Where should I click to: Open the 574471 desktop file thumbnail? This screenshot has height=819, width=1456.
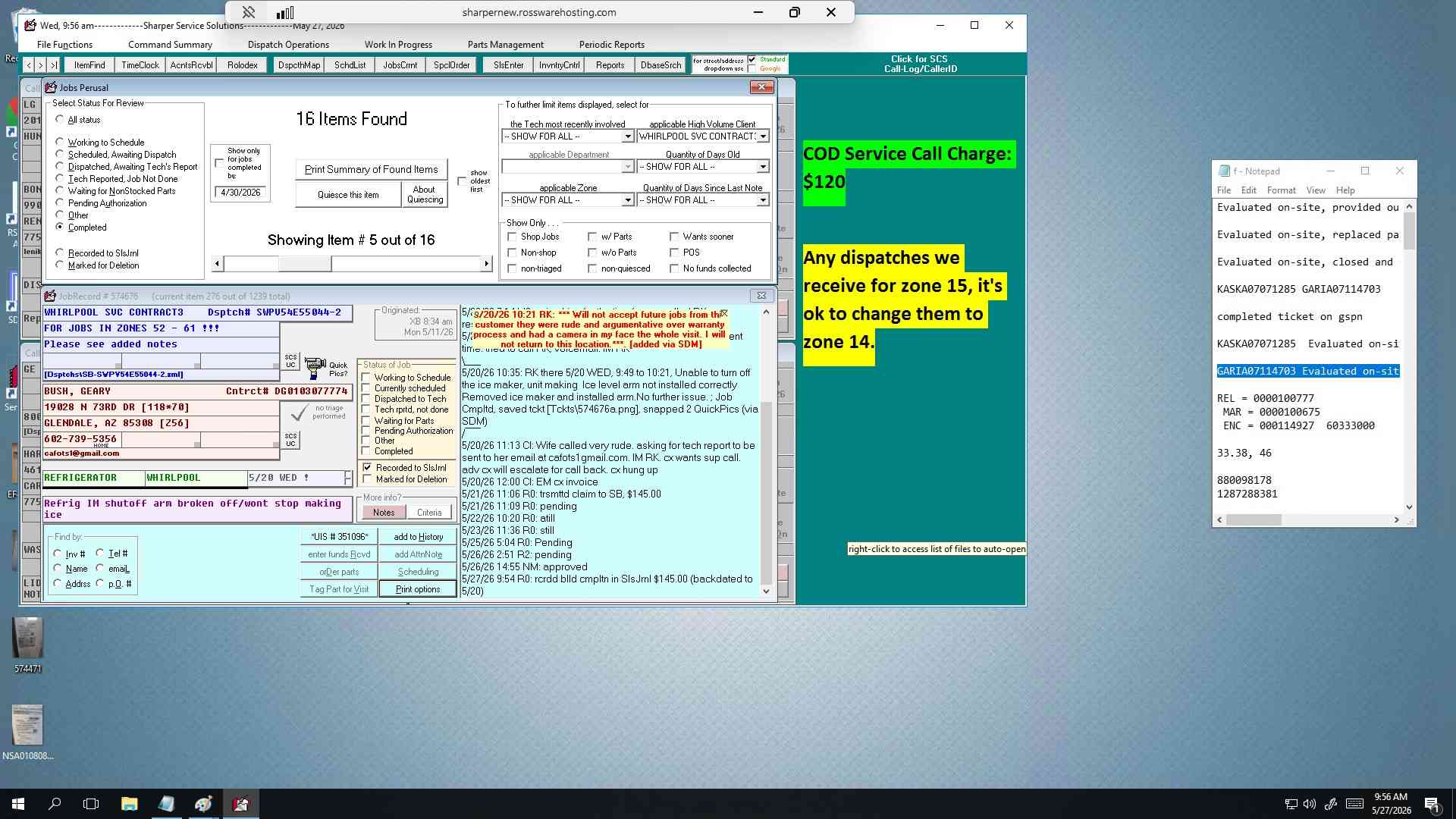click(28, 637)
